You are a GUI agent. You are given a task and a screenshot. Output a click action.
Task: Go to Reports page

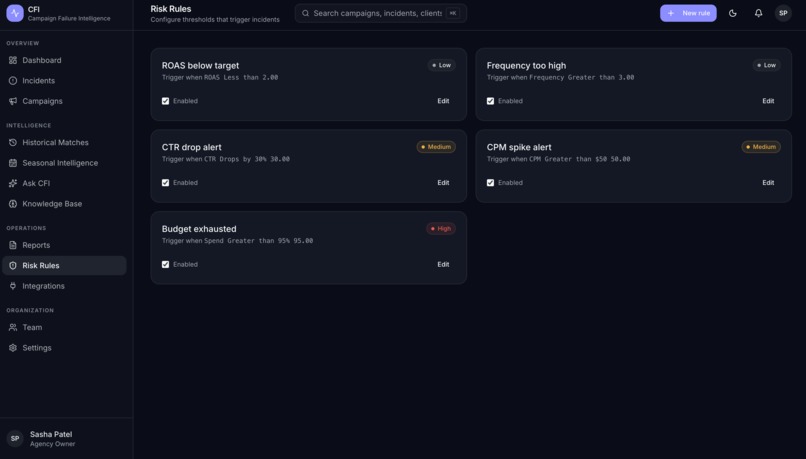pos(64,245)
